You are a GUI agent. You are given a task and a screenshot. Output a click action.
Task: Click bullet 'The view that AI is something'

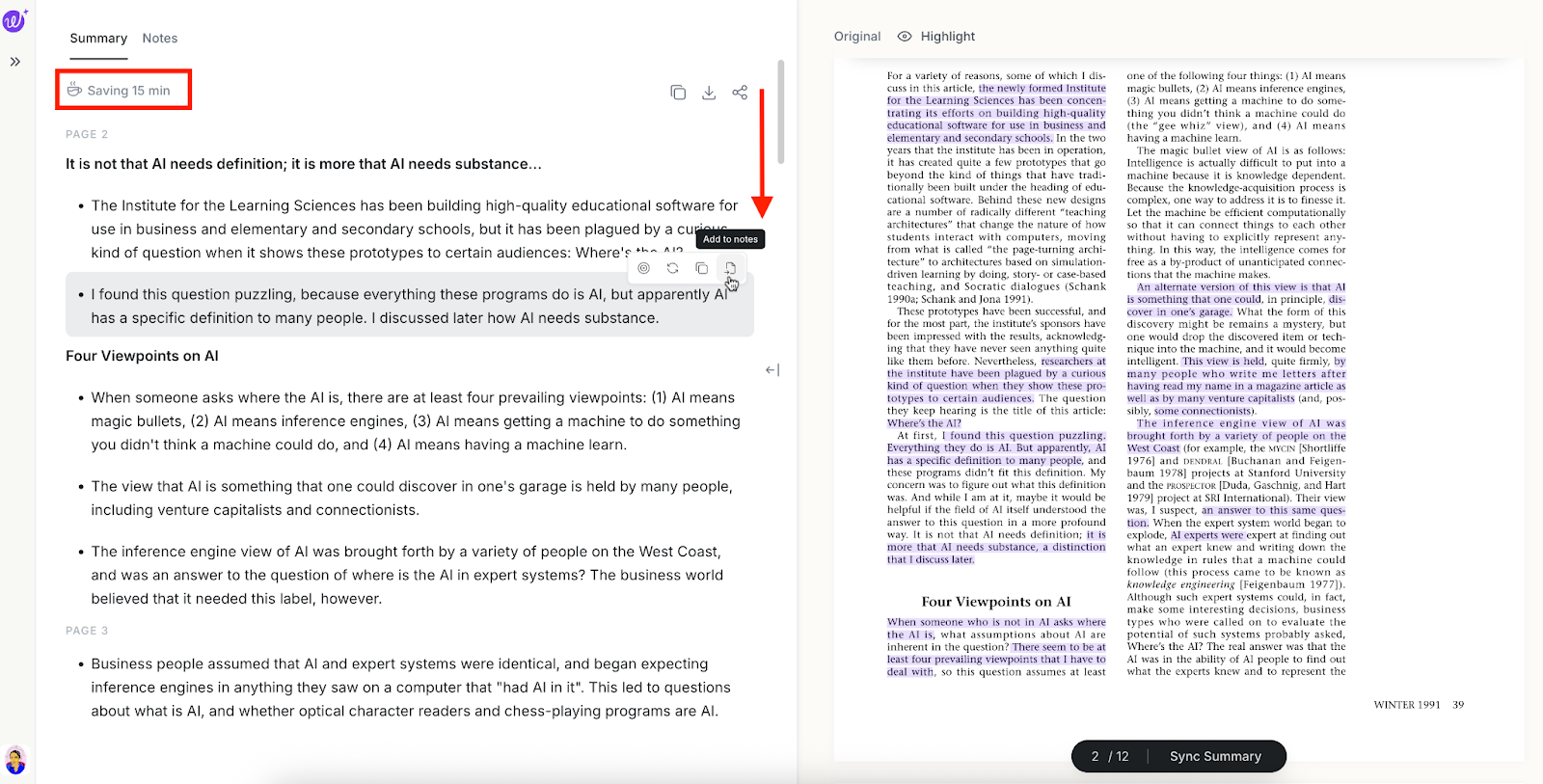coord(410,499)
